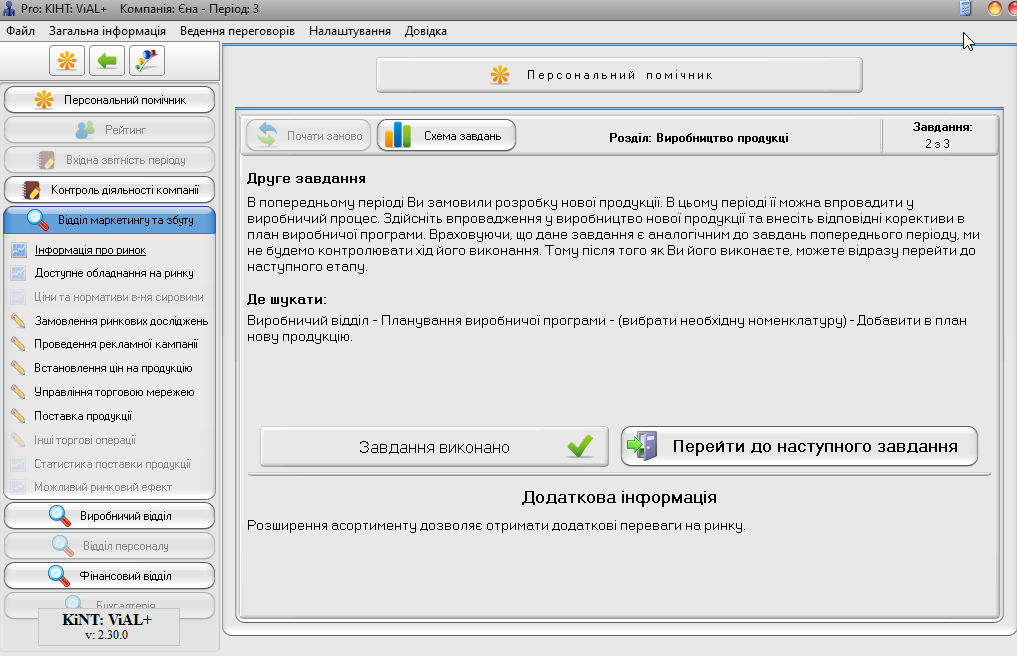Click the green back arrow toolbar icon
Image resolution: width=1017 pixels, height=656 pixels.
(x=107, y=61)
